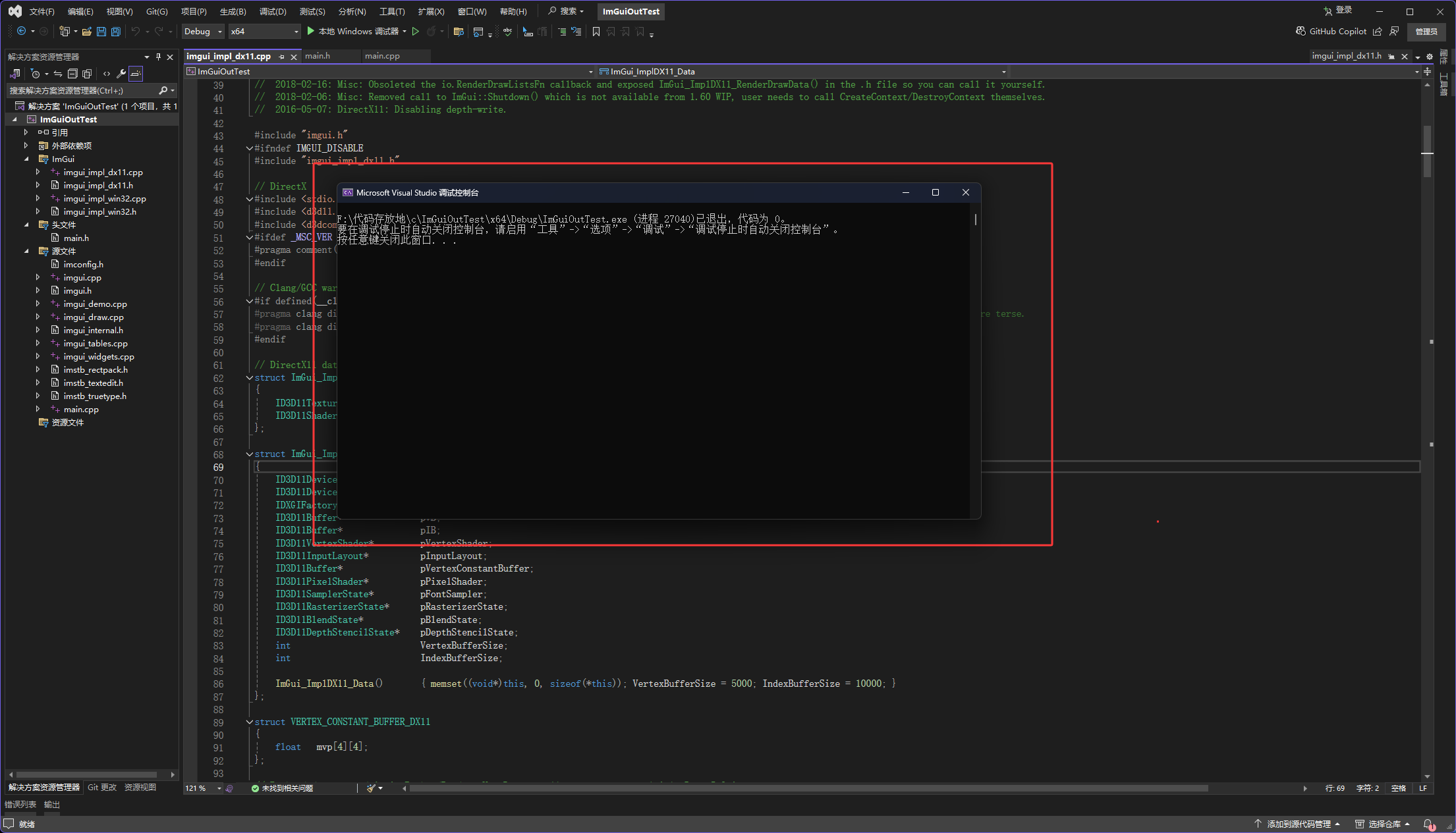Open the 输出 output tab
The width and height of the screenshot is (1456, 833).
click(x=52, y=805)
